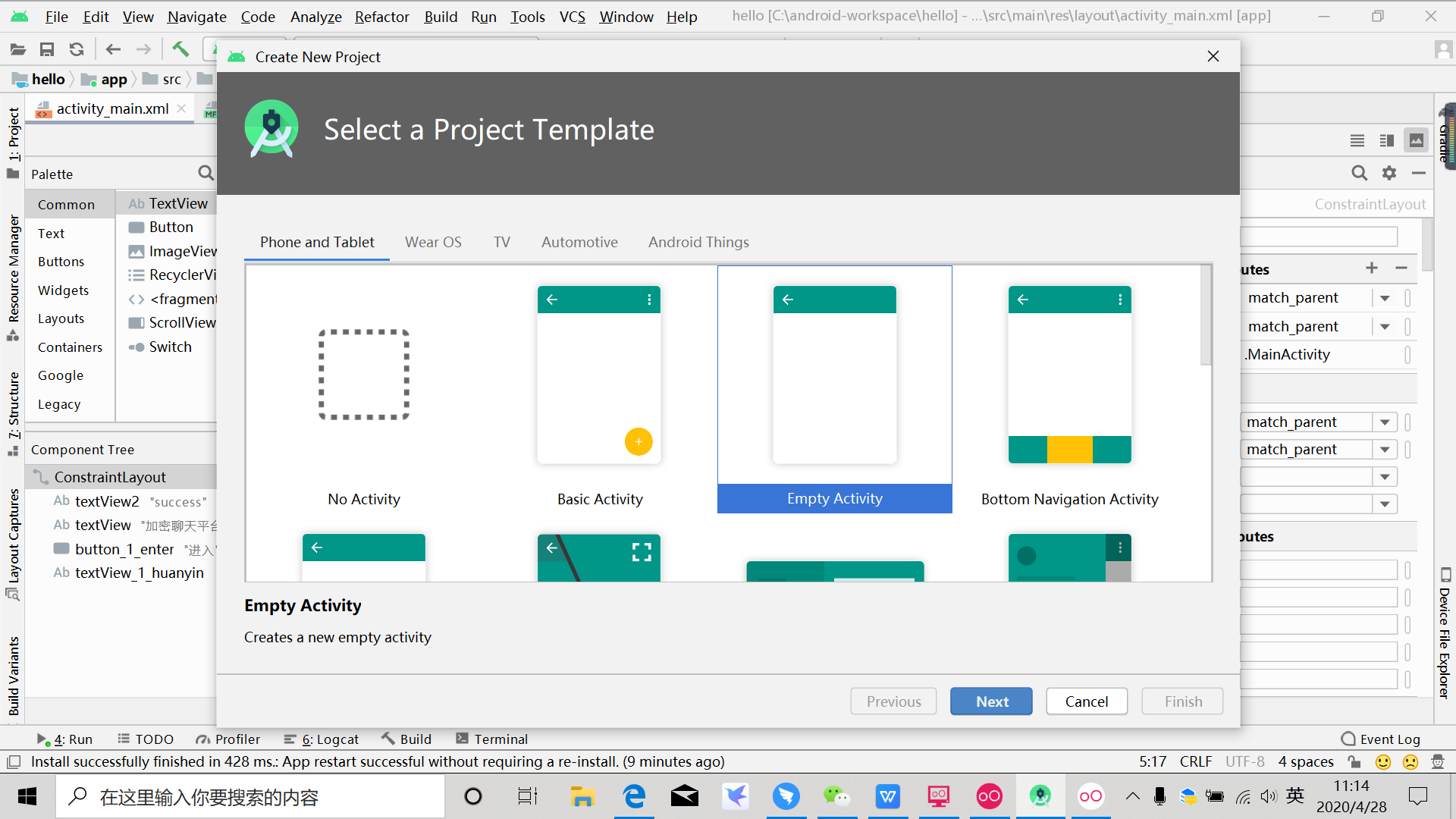Search within the Attributes panel

[1360, 173]
